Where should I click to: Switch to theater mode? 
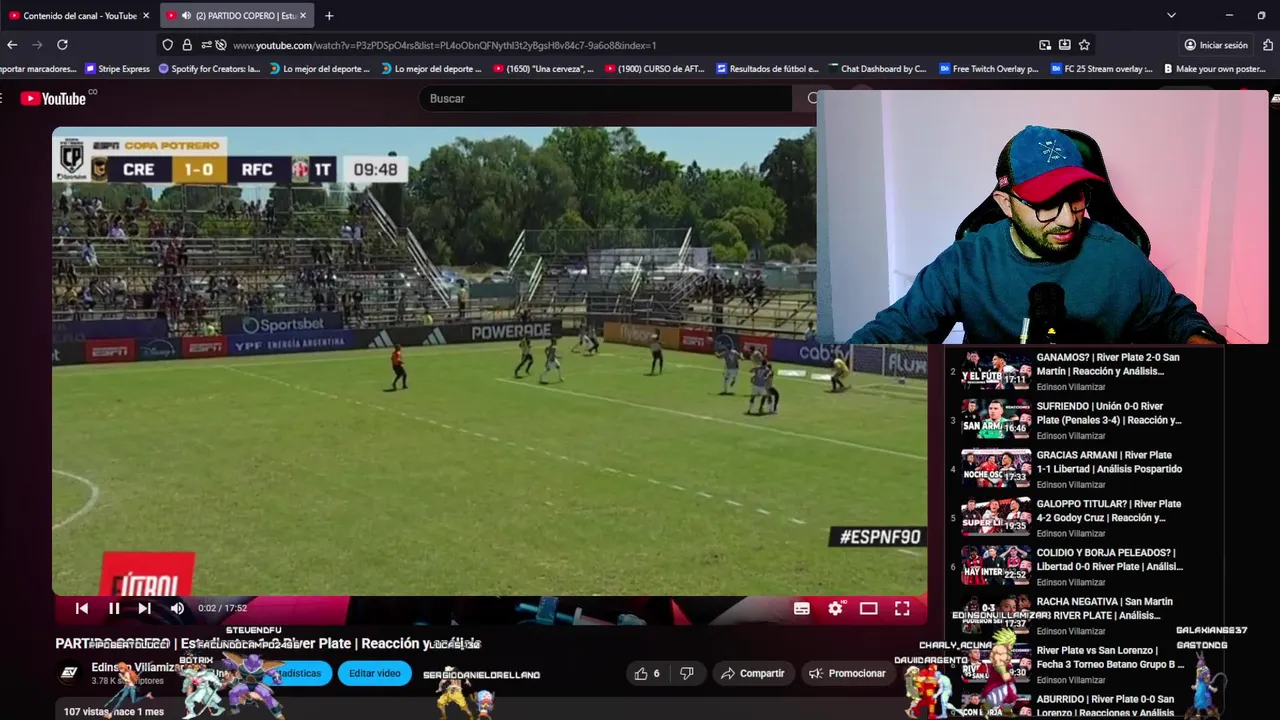click(868, 608)
